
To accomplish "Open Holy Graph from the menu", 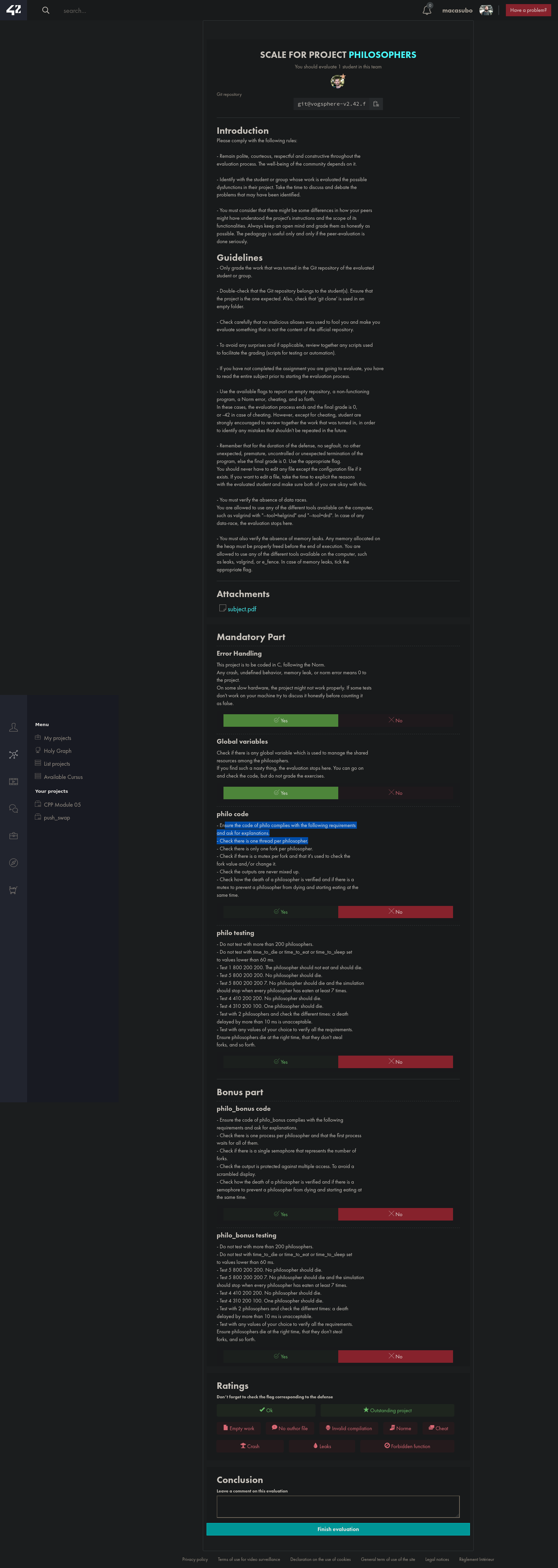I will [57, 751].
